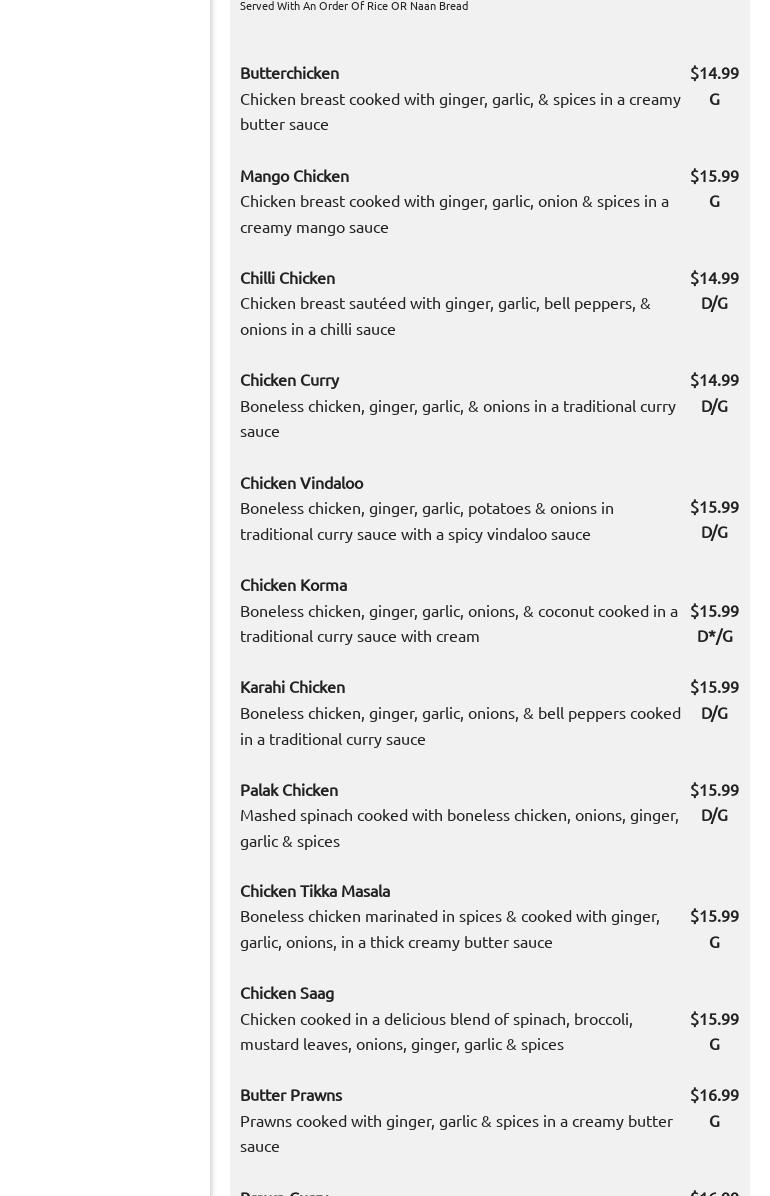The image size is (770, 1196).
Task: Click the Chilli Chicken heading
Action: pos(287,278)
